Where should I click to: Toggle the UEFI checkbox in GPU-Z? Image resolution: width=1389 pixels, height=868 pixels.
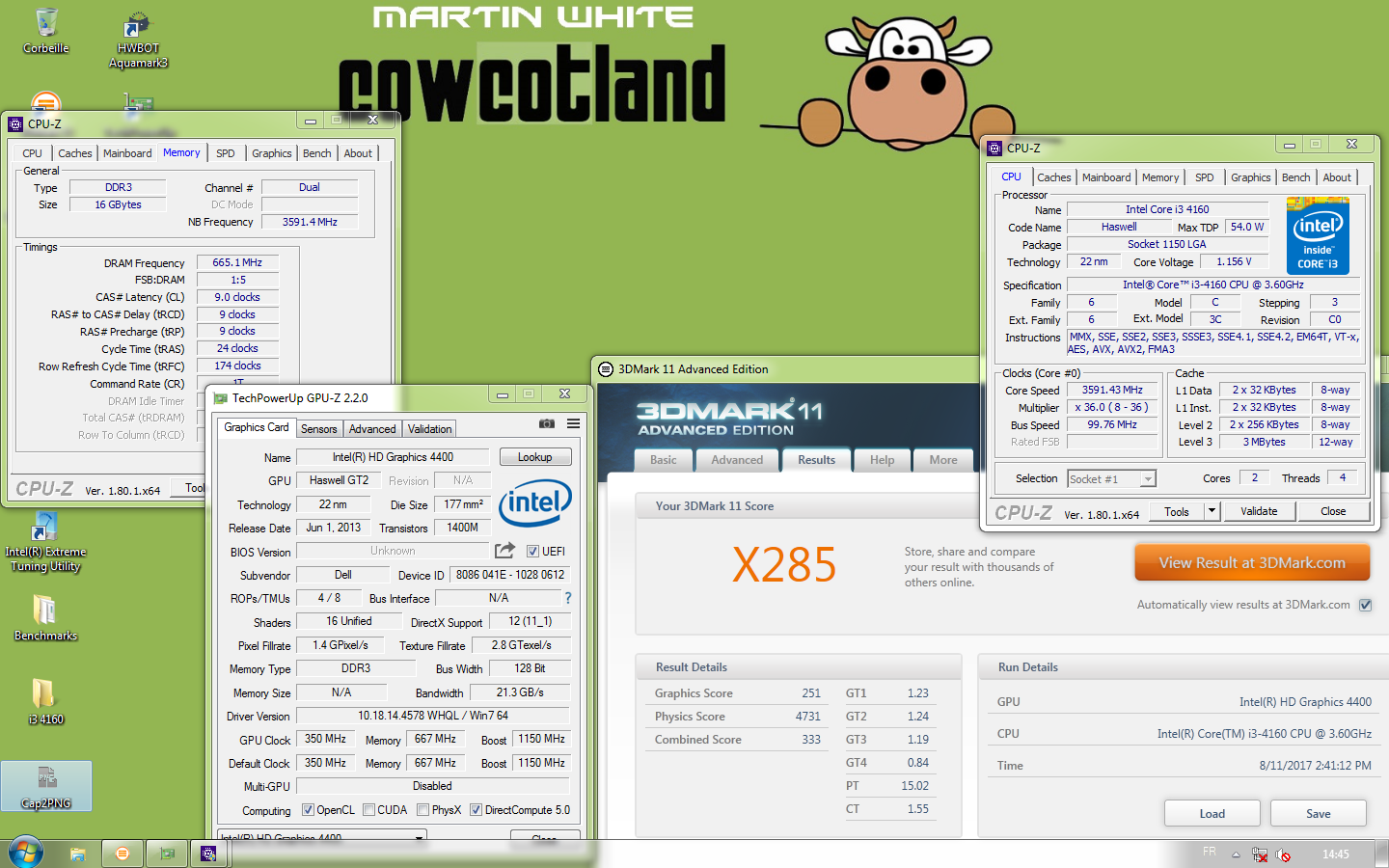(x=532, y=552)
